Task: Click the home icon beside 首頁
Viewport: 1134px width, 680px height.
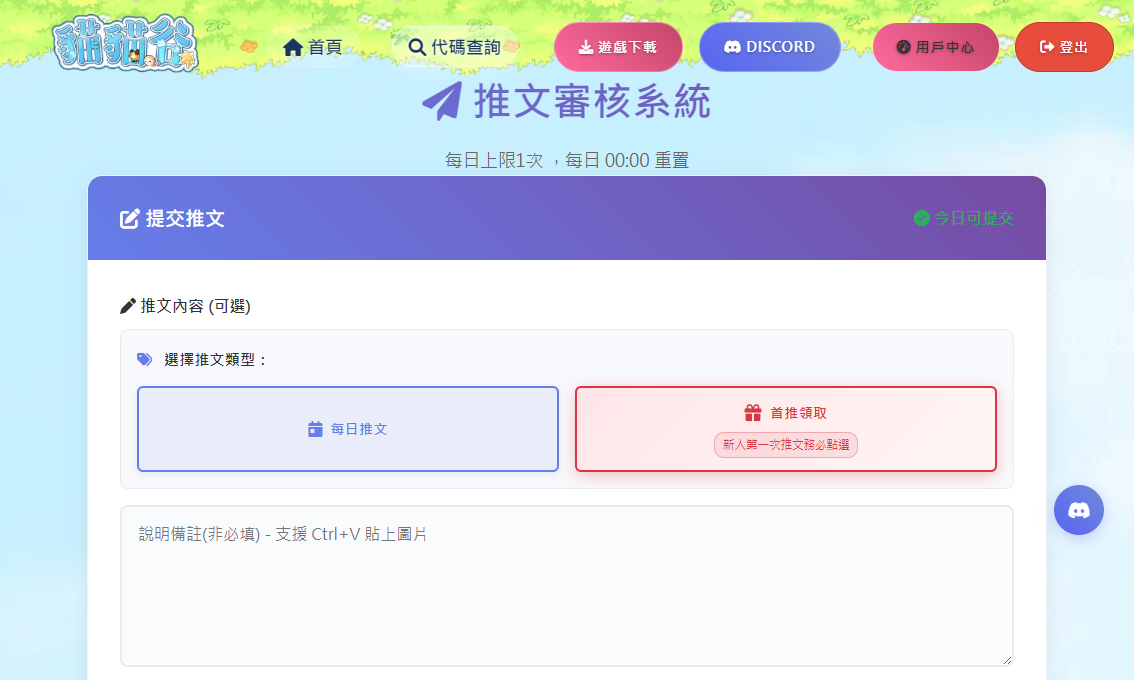Action: click(291, 45)
